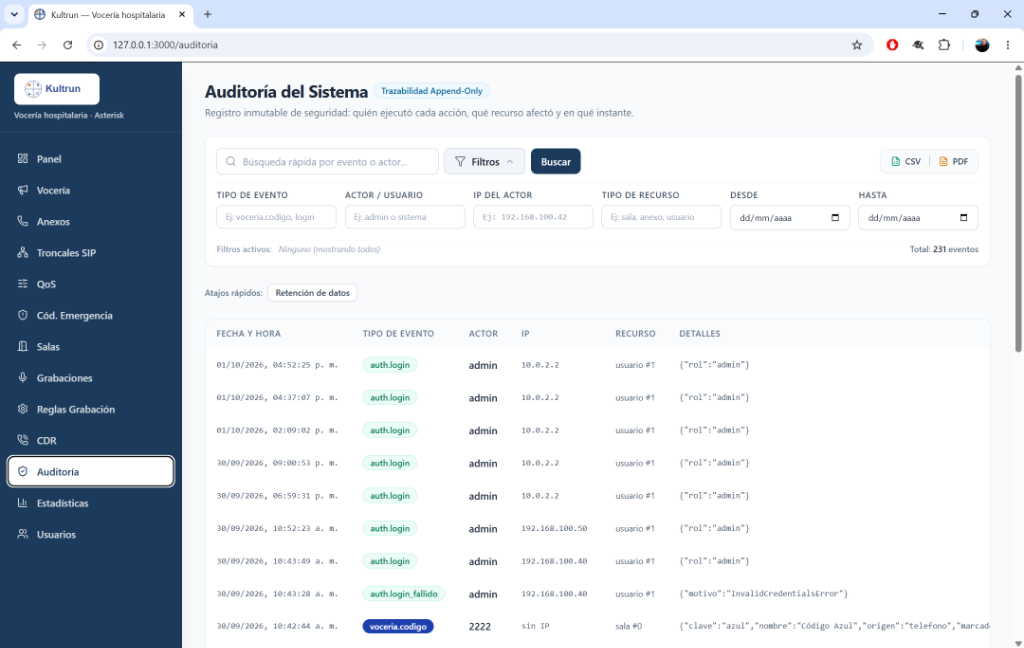Click the CDR call icon
The image size is (1024, 648).
(x=23, y=440)
